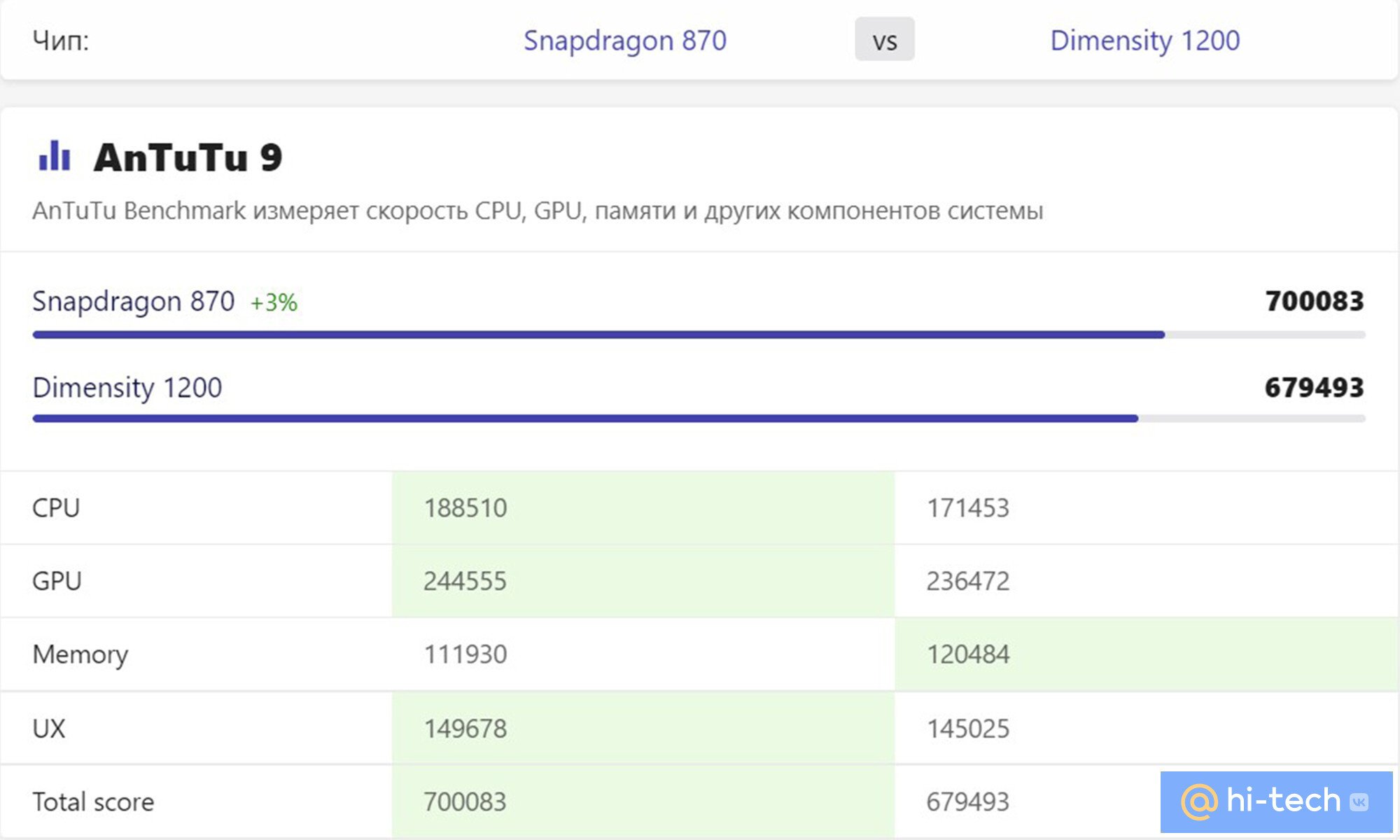The height and width of the screenshot is (840, 1400).
Task: Click the Dimensity 1200 score progress bar
Action: (699, 419)
